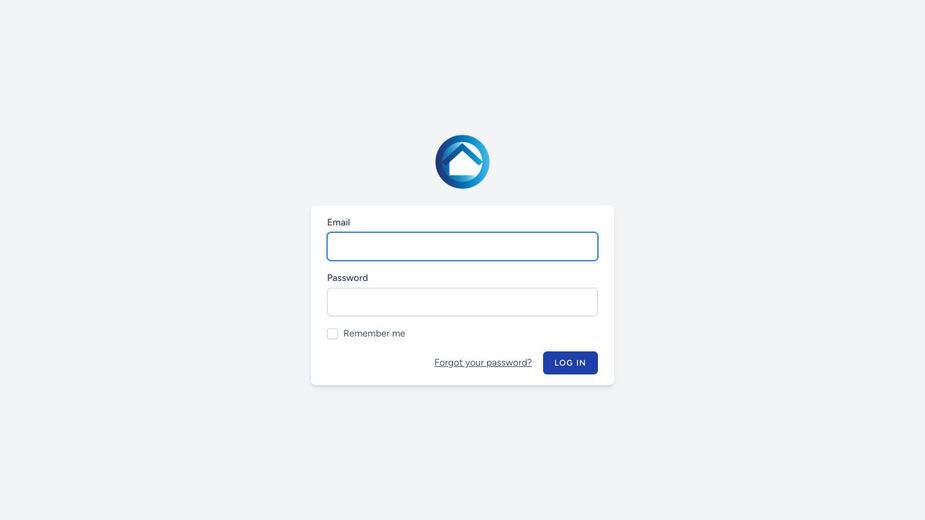Click the Password field label
Image resolution: width=925 pixels, height=520 pixels.
tap(347, 278)
